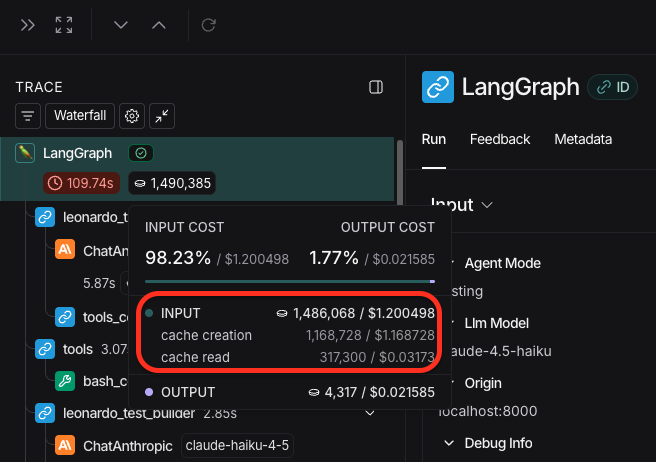Open trace settings gear icon
This screenshot has height=462, width=656.
(131, 116)
